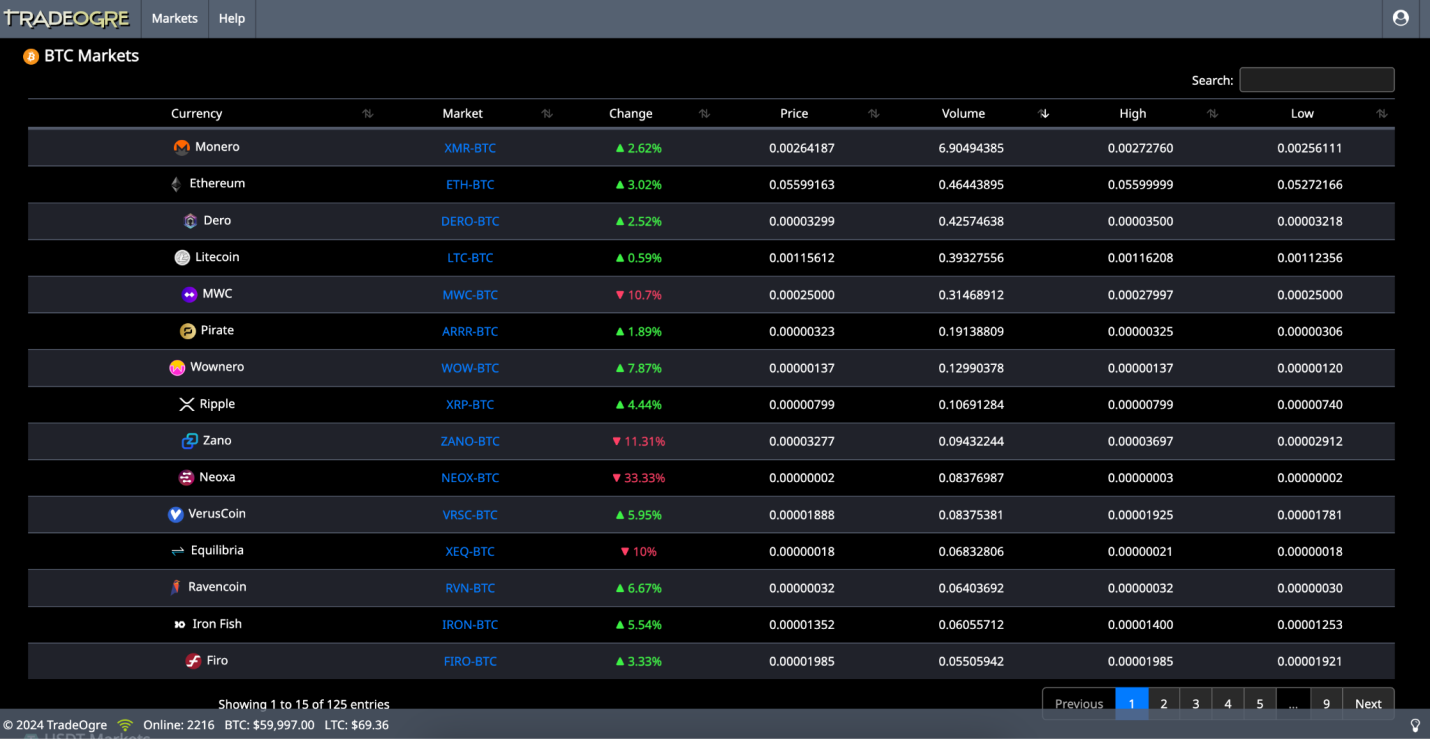Click the Online: 2216 status text
The height and width of the screenshot is (739, 1430).
coord(179,725)
